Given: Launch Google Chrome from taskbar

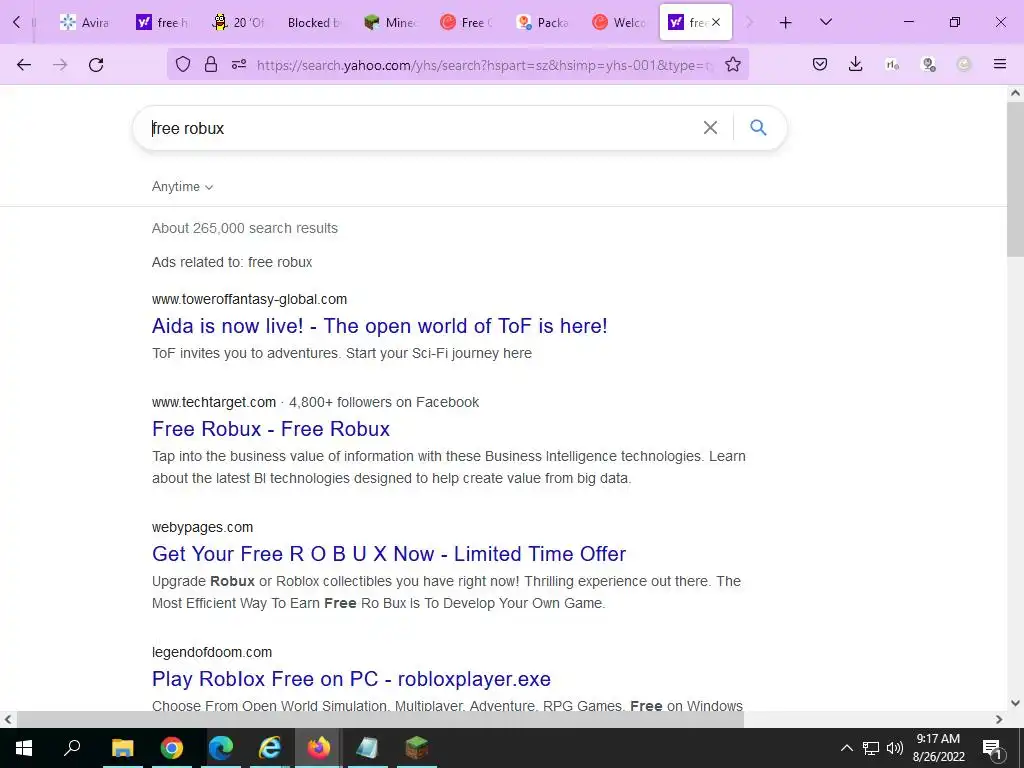Looking at the screenshot, I should click(172, 748).
